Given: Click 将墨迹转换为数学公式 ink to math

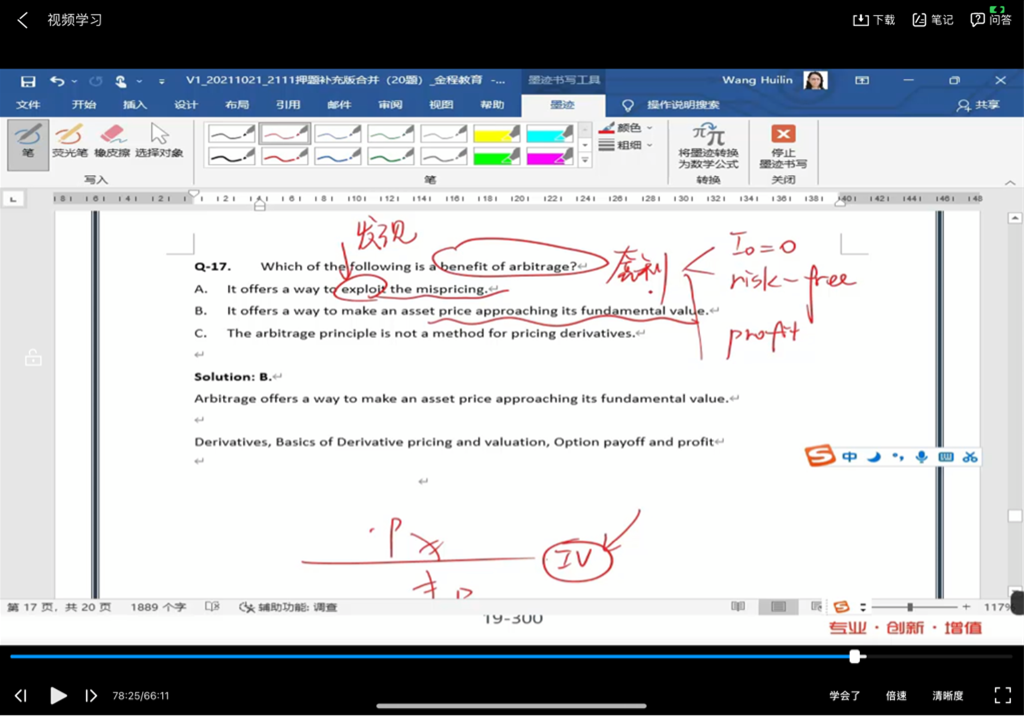Looking at the screenshot, I should point(708,146).
